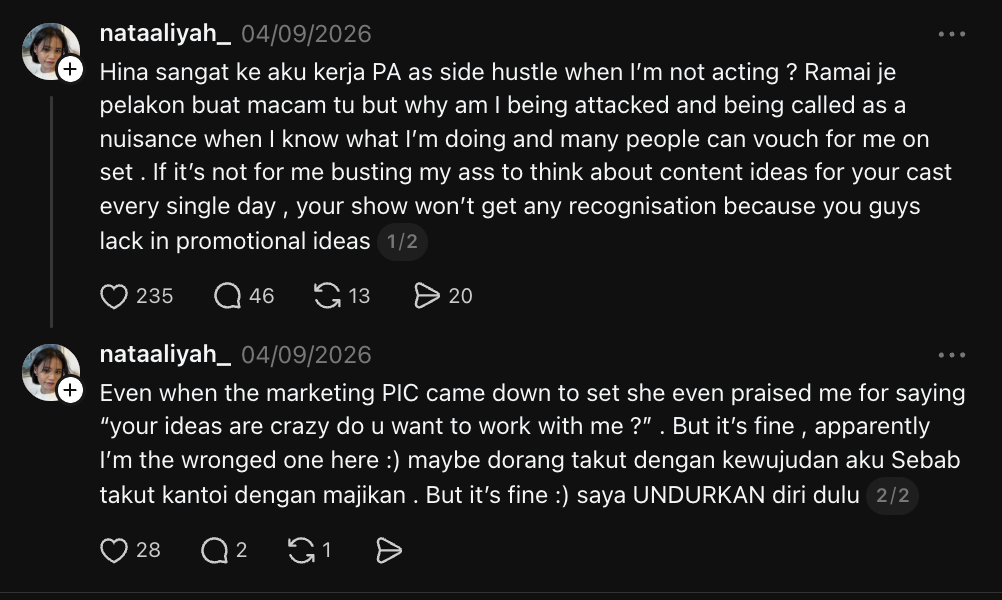Follow nataaliyah_ via the second avatar plus badge
This screenshot has width=1002, height=600.
point(70,390)
